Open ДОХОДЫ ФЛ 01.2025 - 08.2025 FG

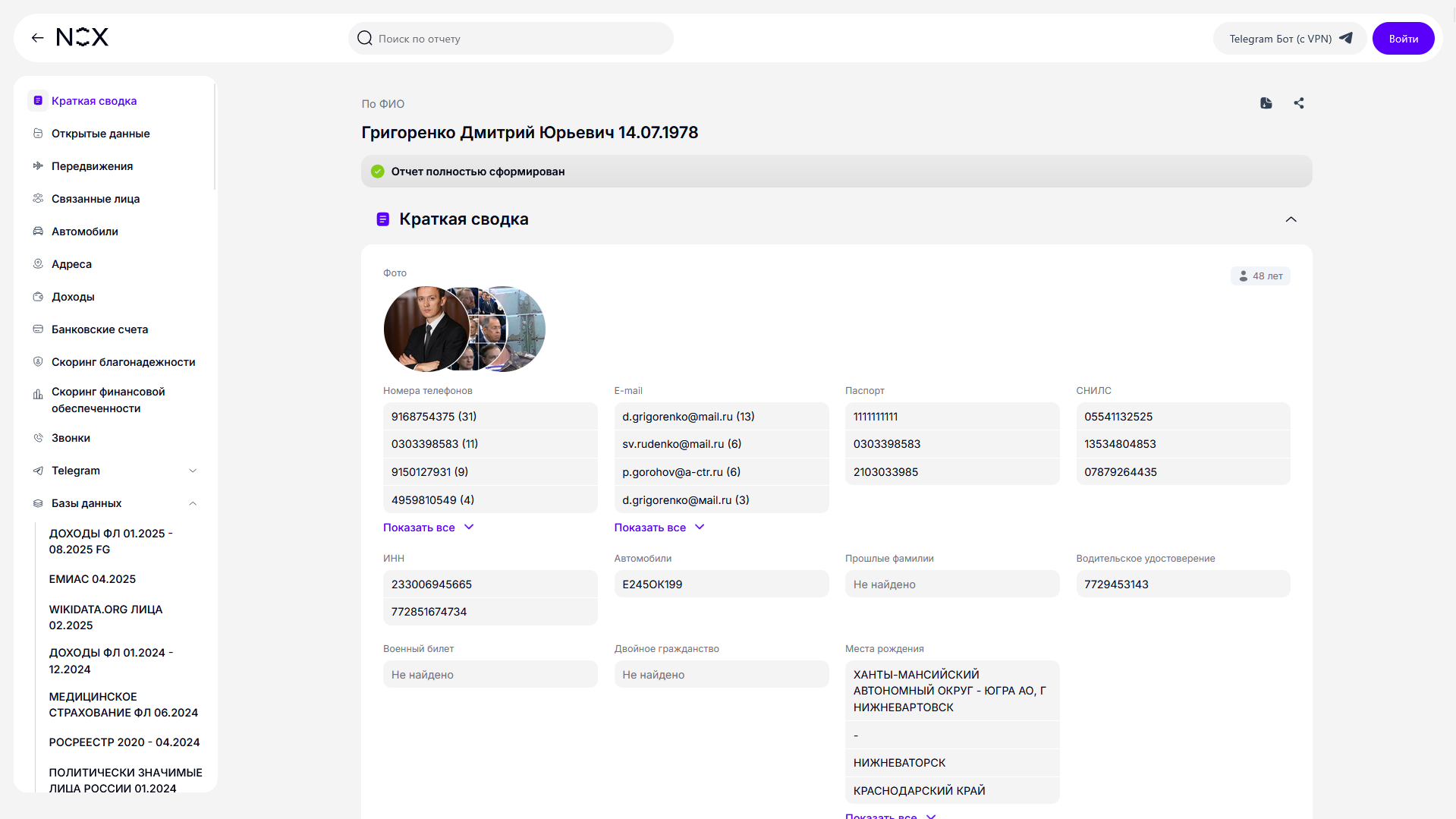pyautogui.click(x=111, y=541)
